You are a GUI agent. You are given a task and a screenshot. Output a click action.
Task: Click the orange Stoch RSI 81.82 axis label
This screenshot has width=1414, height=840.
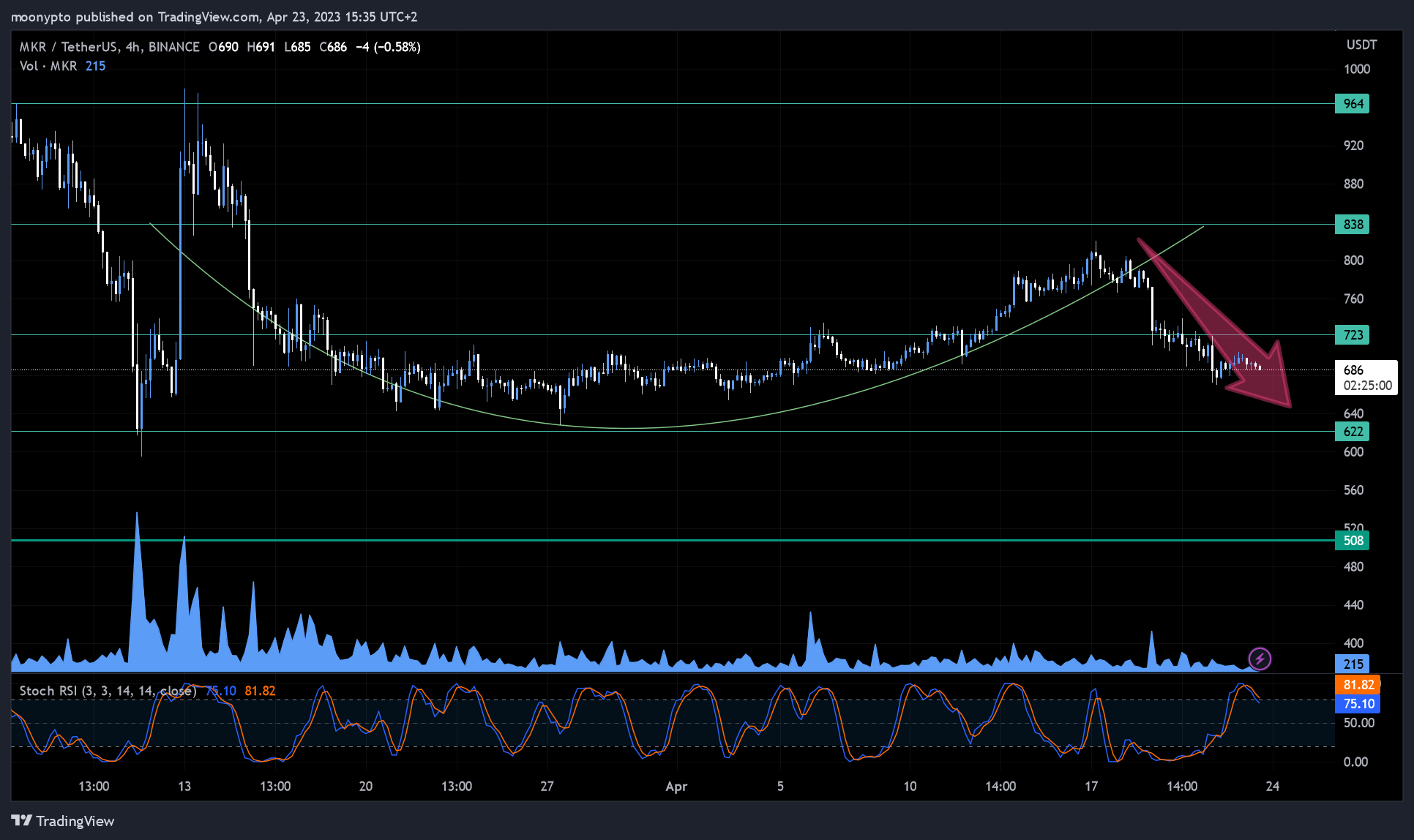(1358, 685)
